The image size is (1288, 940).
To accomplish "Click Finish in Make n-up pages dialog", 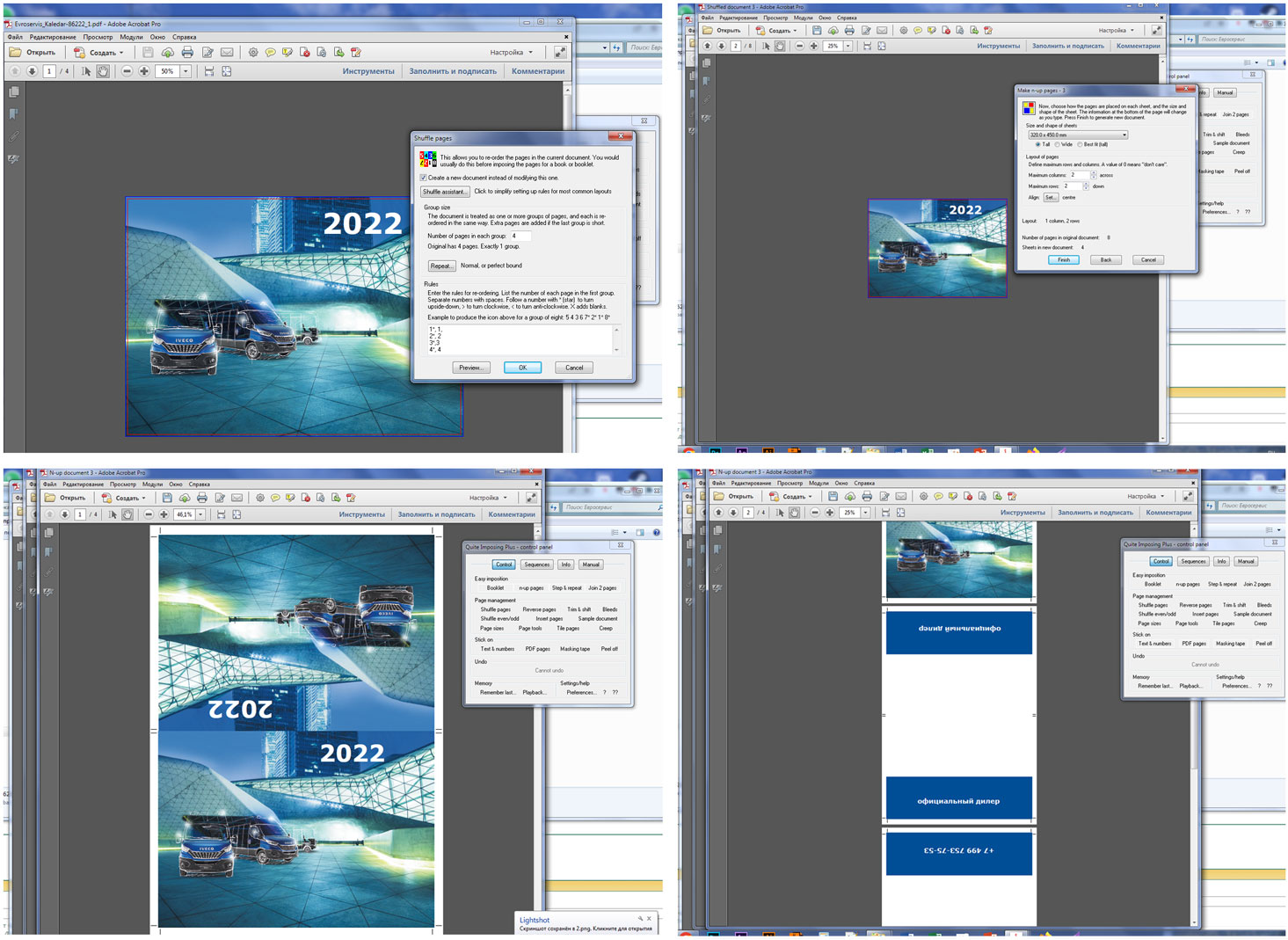I will (x=1064, y=260).
